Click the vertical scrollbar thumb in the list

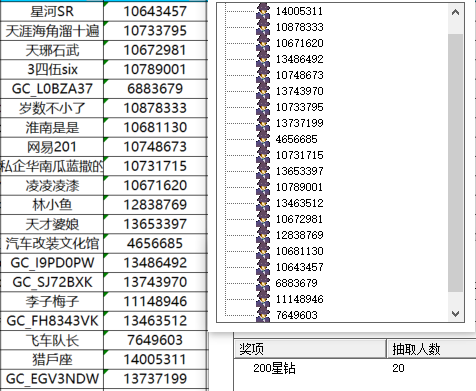click(455, 163)
